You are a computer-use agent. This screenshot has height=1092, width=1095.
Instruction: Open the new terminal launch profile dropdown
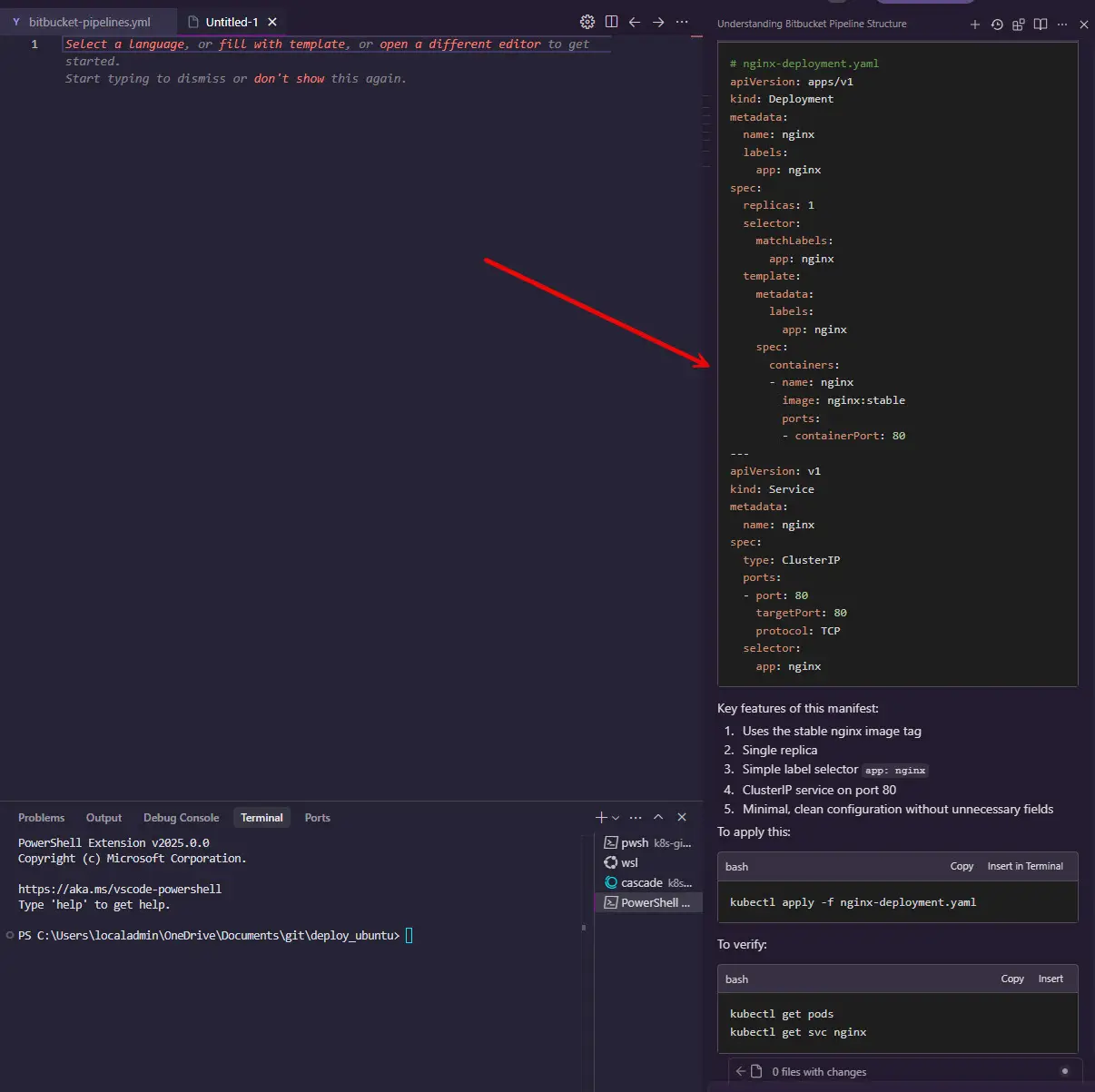click(617, 818)
